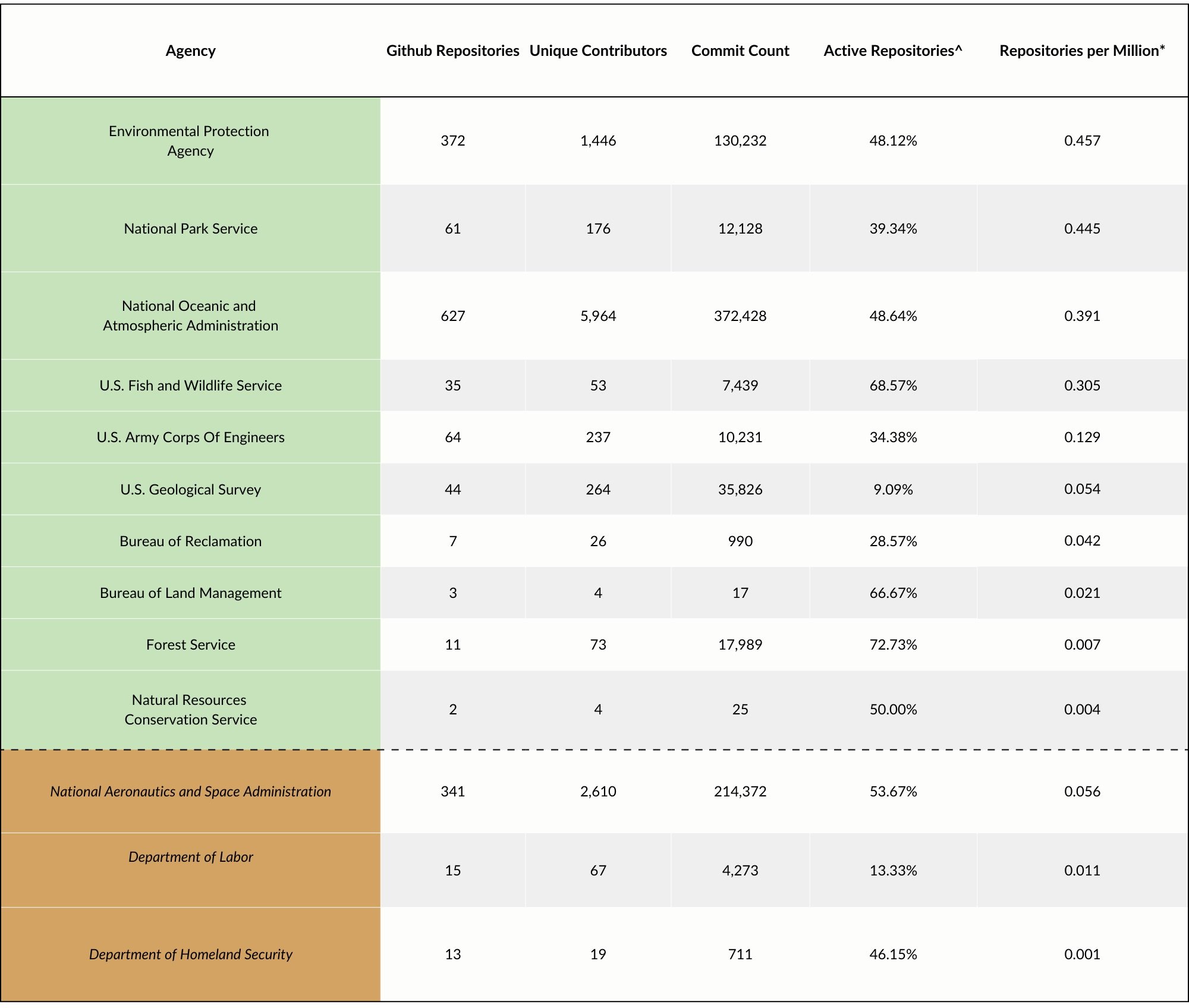Click the 372 repositories value
This screenshot has height=1008, width=1189.
coord(453,141)
